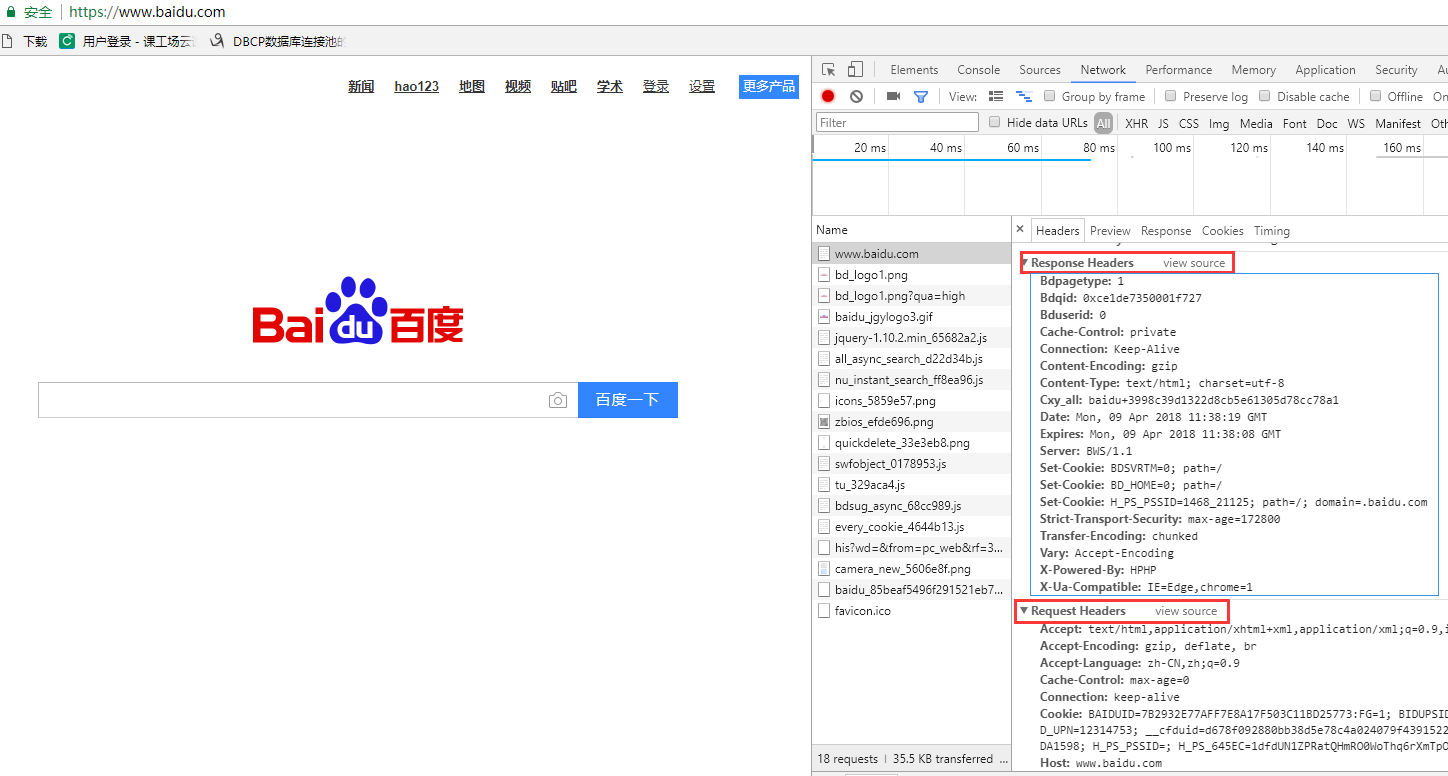This screenshot has height=776, width=1448.
Task: Click the 登录 login link
Action: pyautogui.click(x=656, y=87)
